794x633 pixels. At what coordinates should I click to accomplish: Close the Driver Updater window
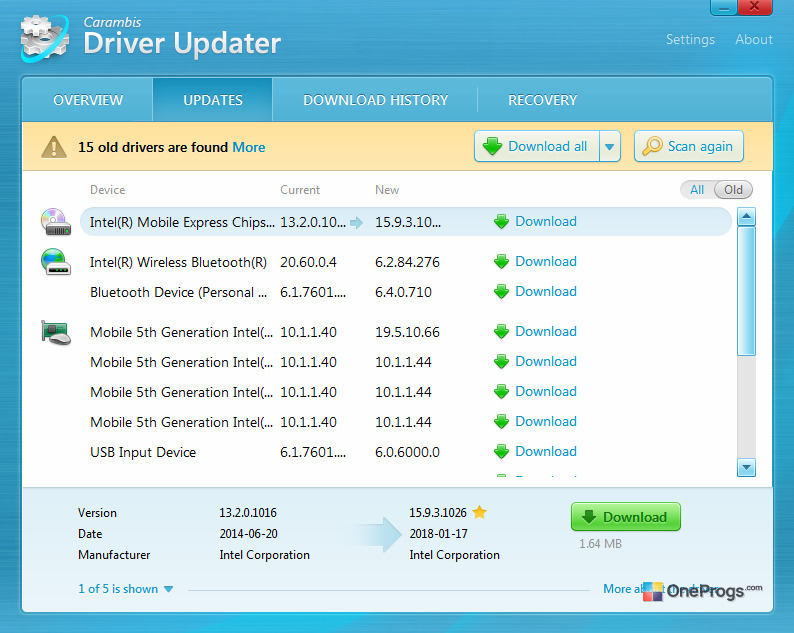pyautogui.click(x=755, y=7)
